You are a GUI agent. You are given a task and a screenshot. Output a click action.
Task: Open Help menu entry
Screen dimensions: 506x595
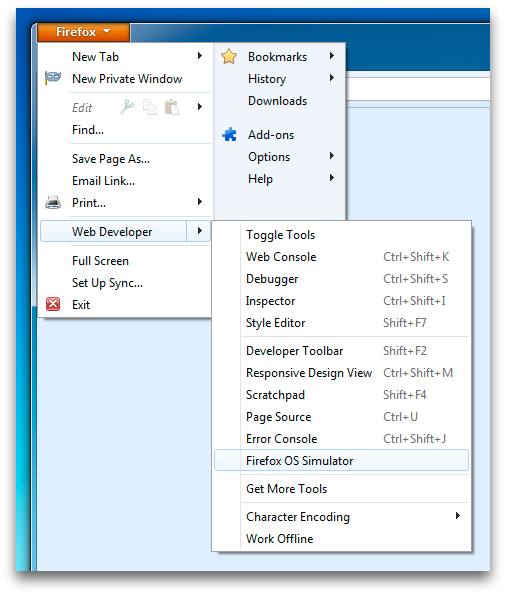pos(279,179)
